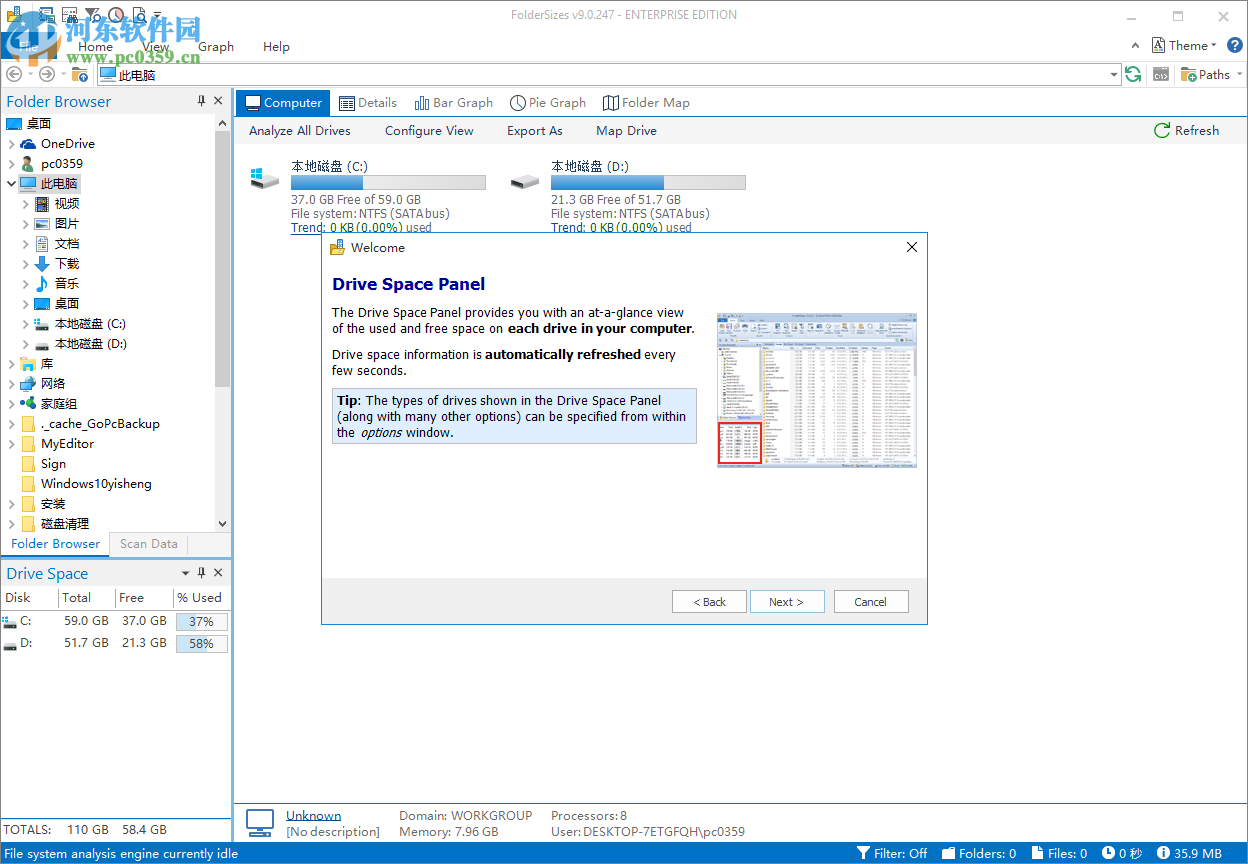Viewport: 1248px width, 864px height.
Task: Click the Analyze All Drives link
Action: click(x=300, y=130)
